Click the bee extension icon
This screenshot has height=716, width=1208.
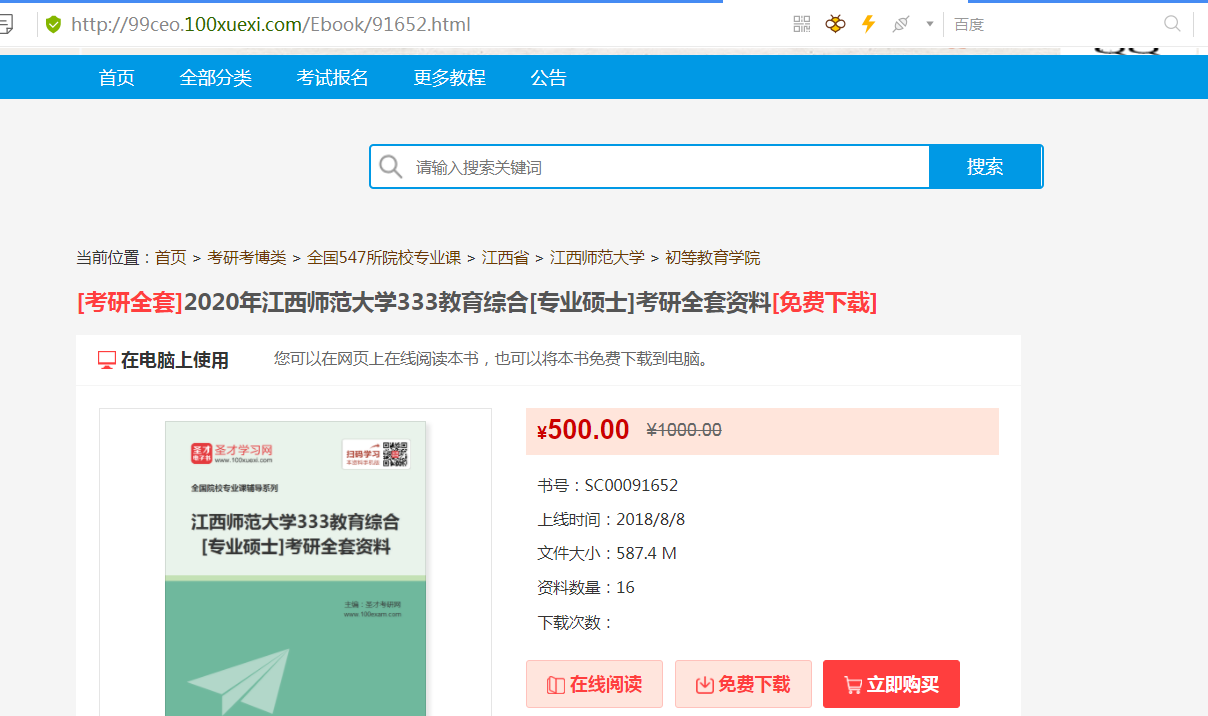coord(835,23)
